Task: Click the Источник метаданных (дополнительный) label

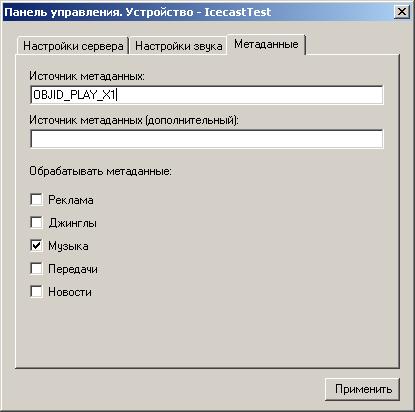Action: pos(134,120)
